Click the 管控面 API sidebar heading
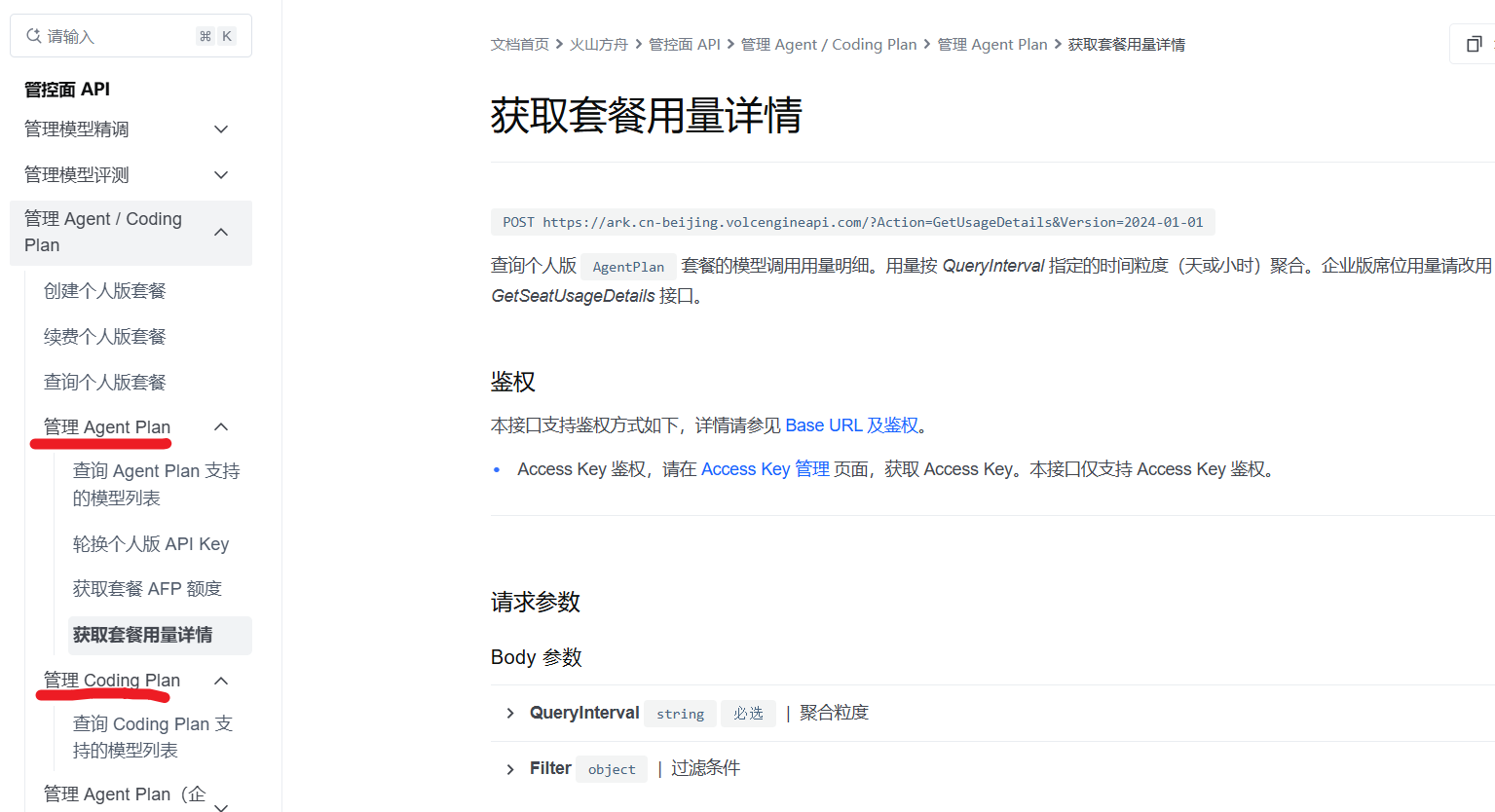 tap(67, 90)
